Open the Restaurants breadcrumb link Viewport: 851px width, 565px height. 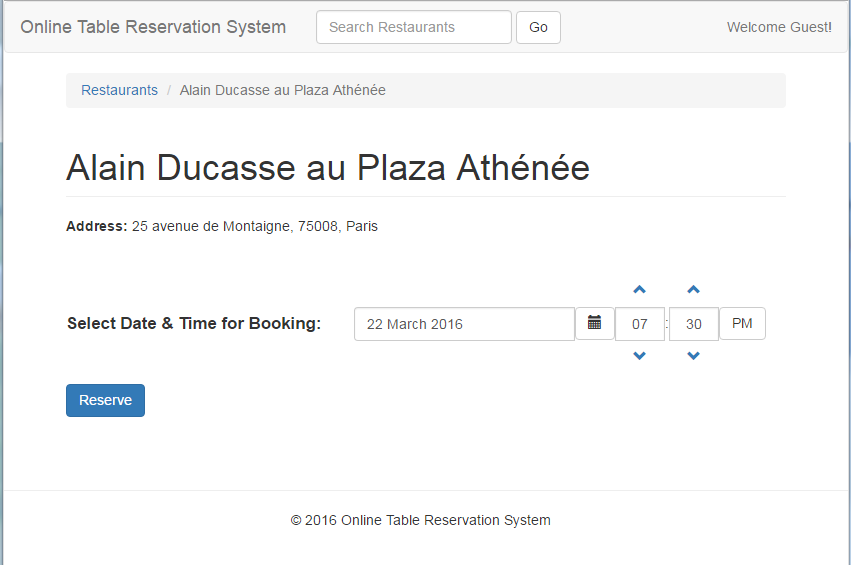click(x=119, y=90)
